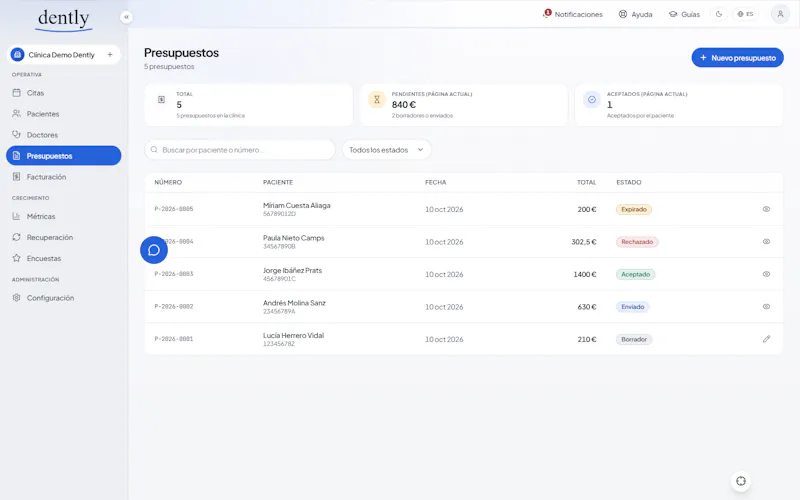Click the Aceptados check-circle icon
The height and width of the screenshot is (500, 800).
pyautogui.click(x=592, y=99)
